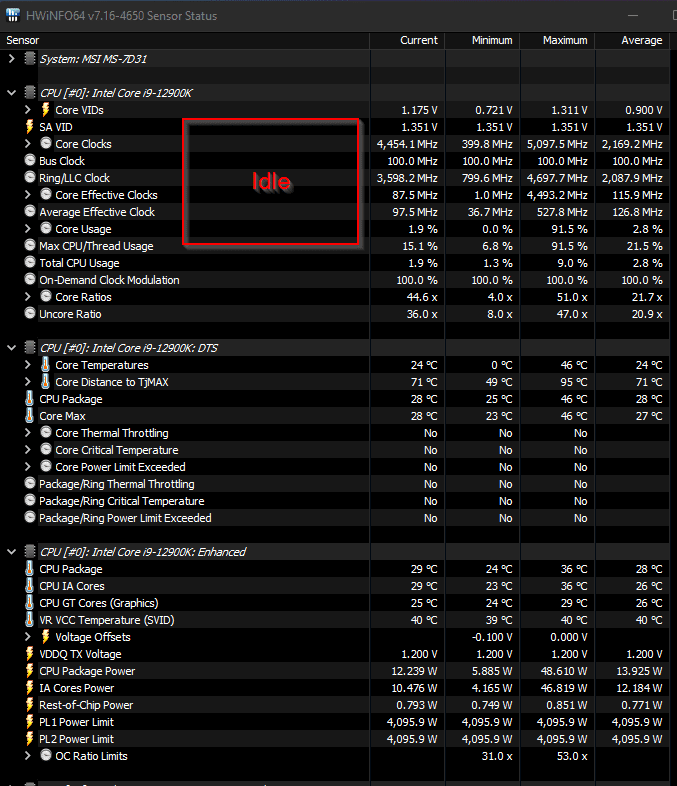Screen dimensions: 677x786
Task: Click the clock icon beside Uncore Ratio
Action: click(30, 313)
